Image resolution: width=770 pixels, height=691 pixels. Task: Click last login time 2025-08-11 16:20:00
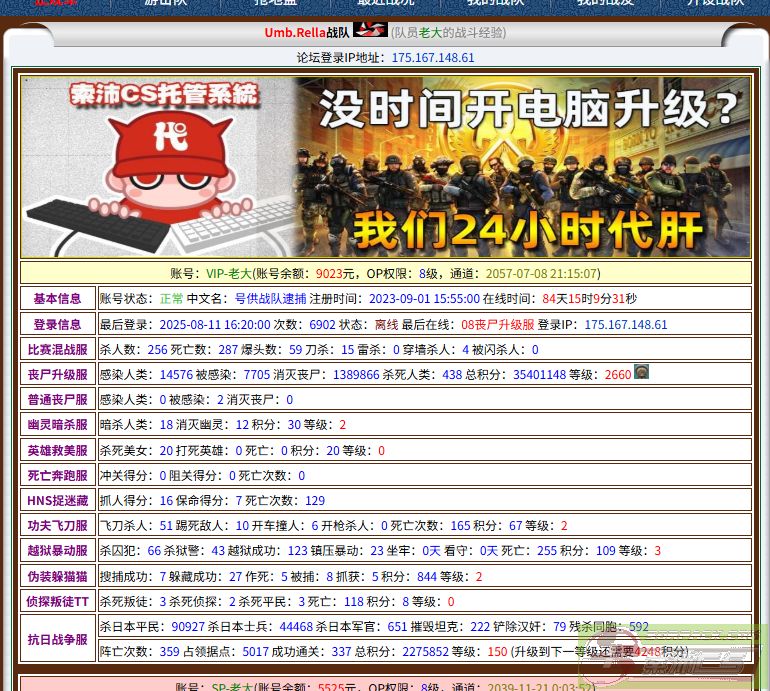(x=215, y=325)
